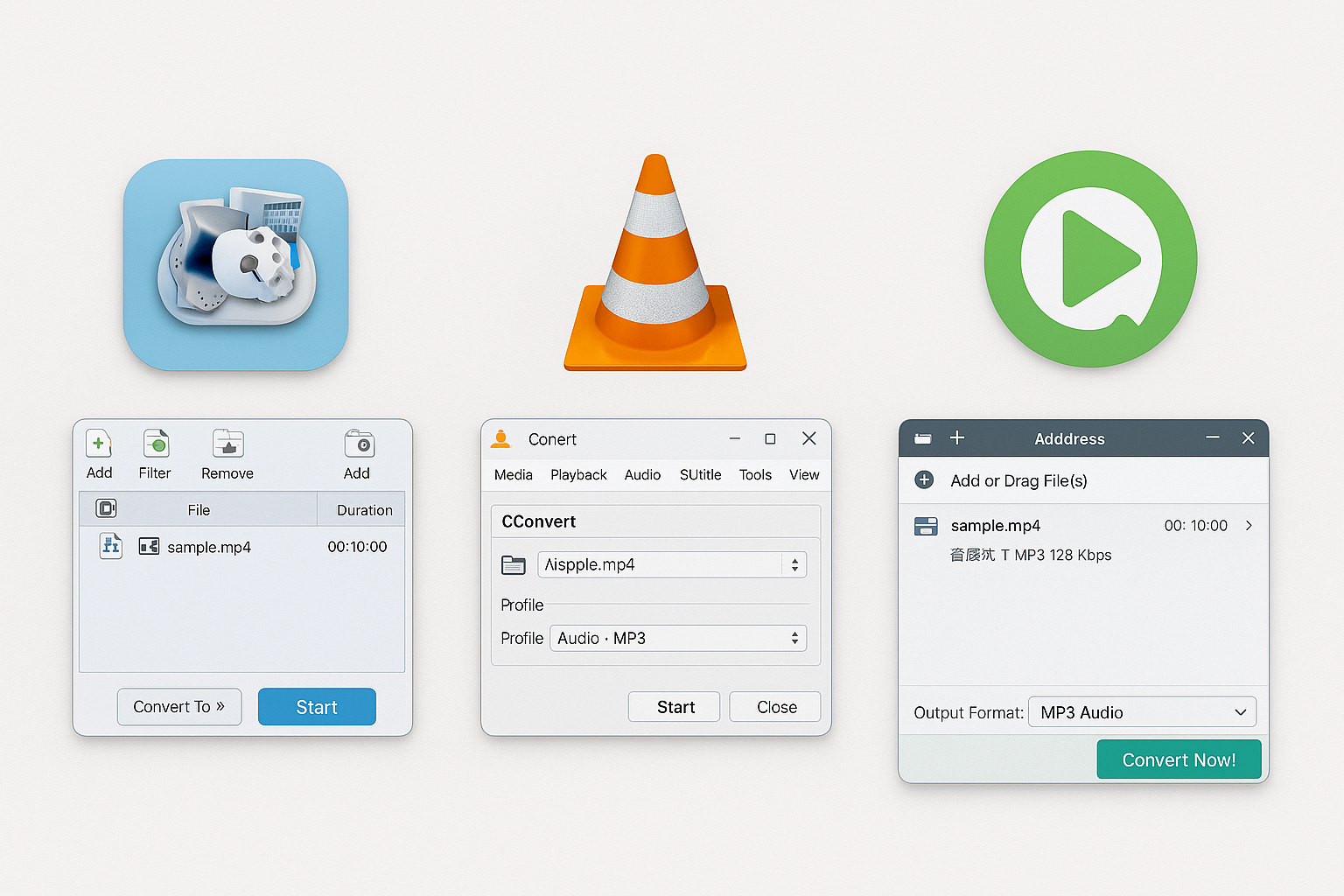Open the SUtitle menu
Screen dimensions: 1344x896
(x=701, y=475)
